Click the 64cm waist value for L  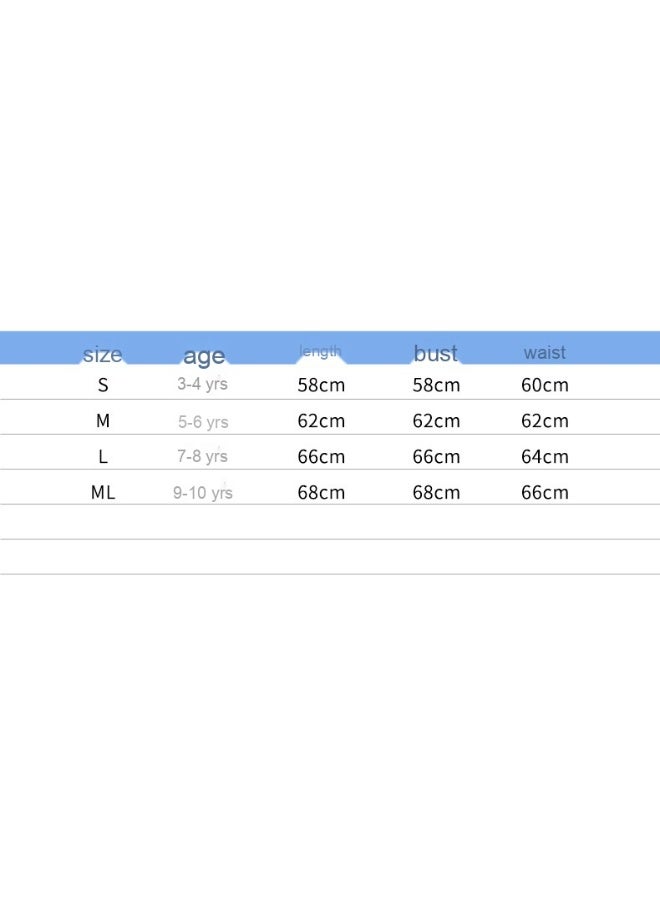pyautogui.click(x=545, y=457)
